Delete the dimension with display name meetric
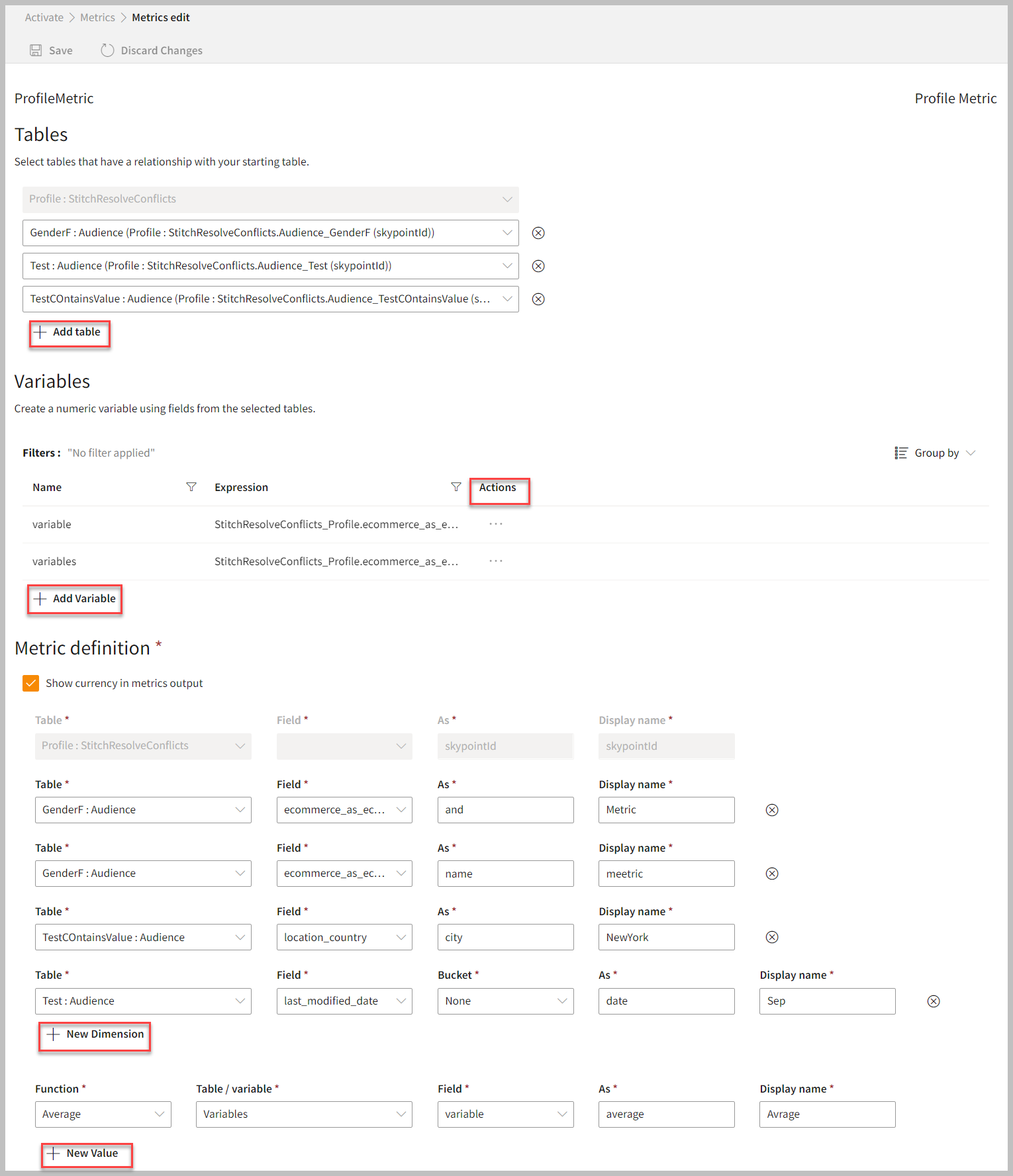This screenshot has height=1176, width=1013. click(x=772, y=874)
